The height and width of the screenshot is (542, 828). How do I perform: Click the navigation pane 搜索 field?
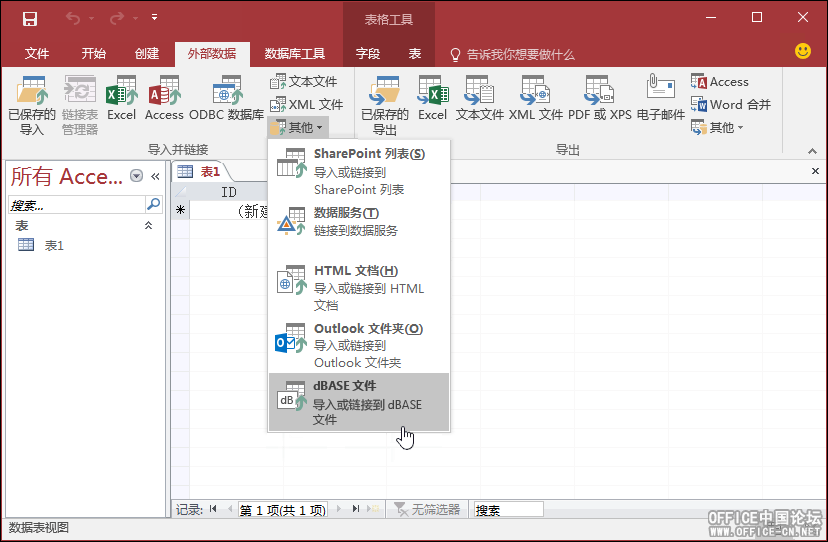(x=77, y=205)
